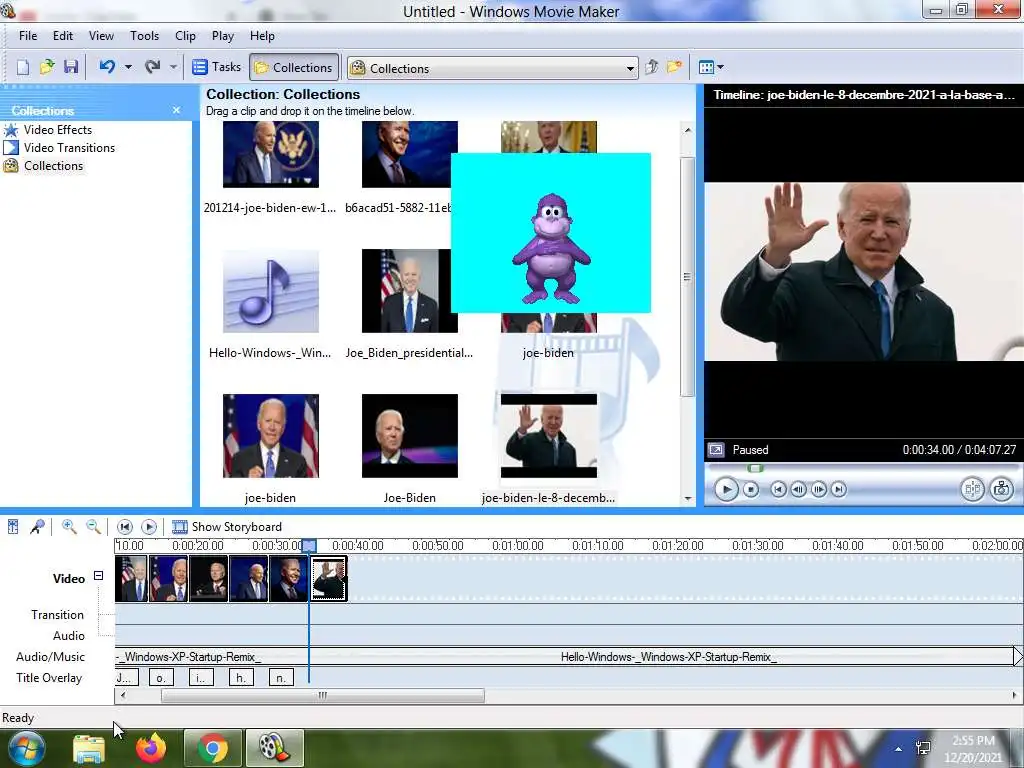Switch to storyboard with Show Storyboard
1024x768 pixels.
pyautogui.click(x=227, y=527)
